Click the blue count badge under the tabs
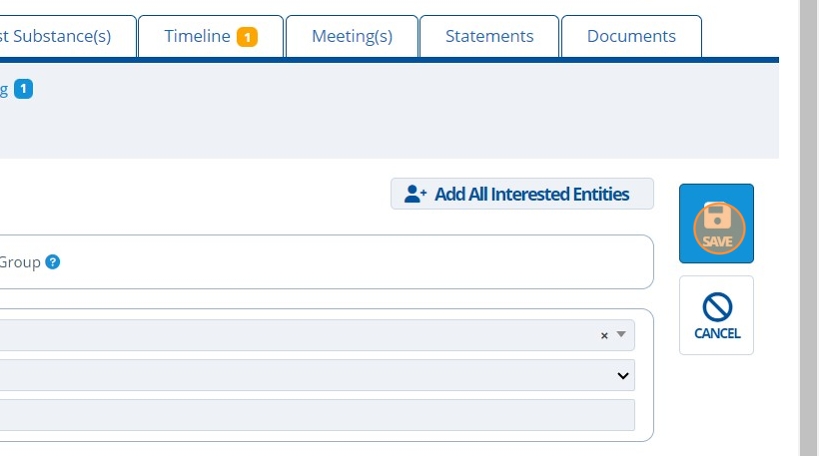819x456 pixels. point(23,89)
